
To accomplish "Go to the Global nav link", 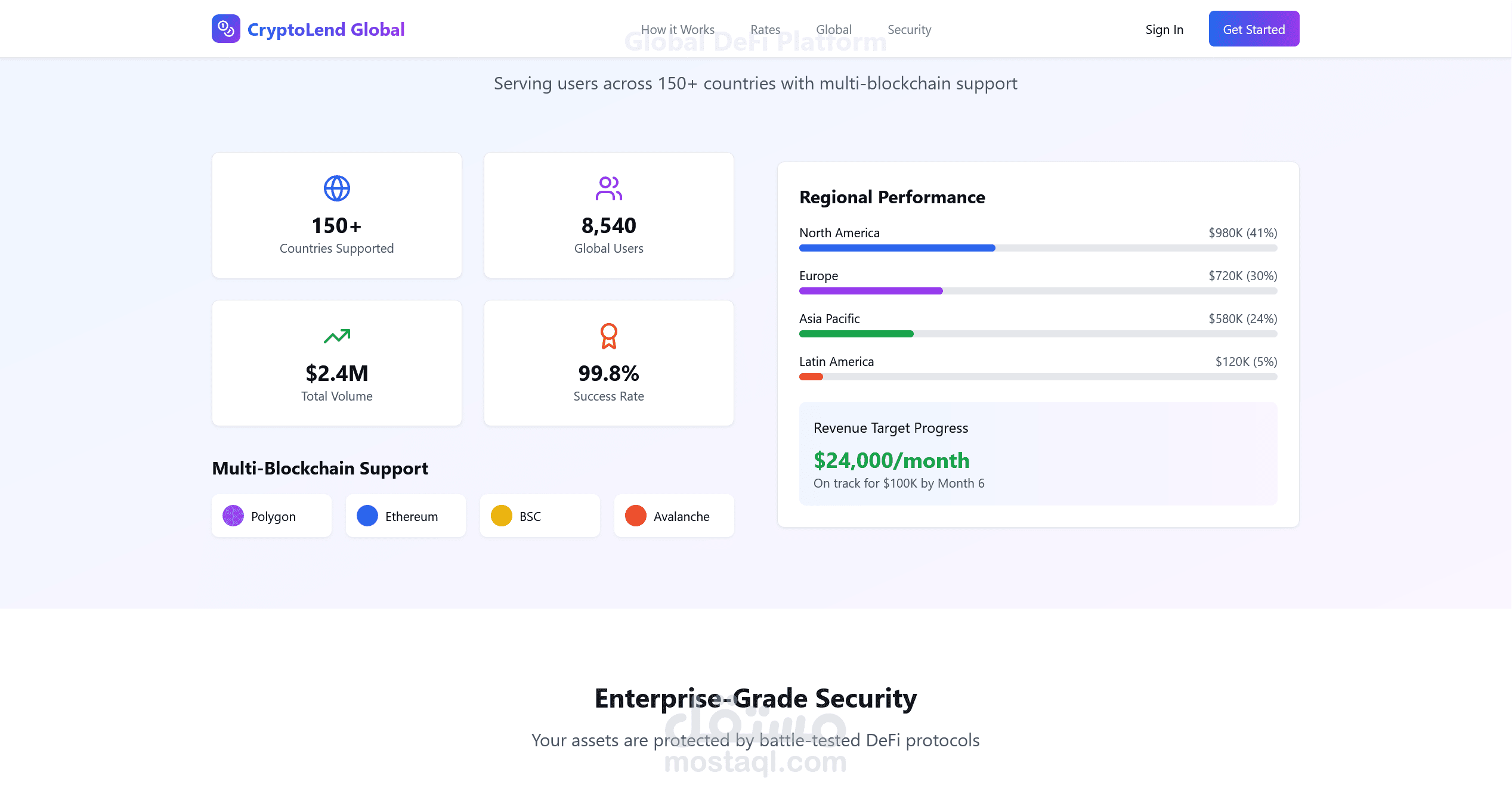I will point(834,29).
